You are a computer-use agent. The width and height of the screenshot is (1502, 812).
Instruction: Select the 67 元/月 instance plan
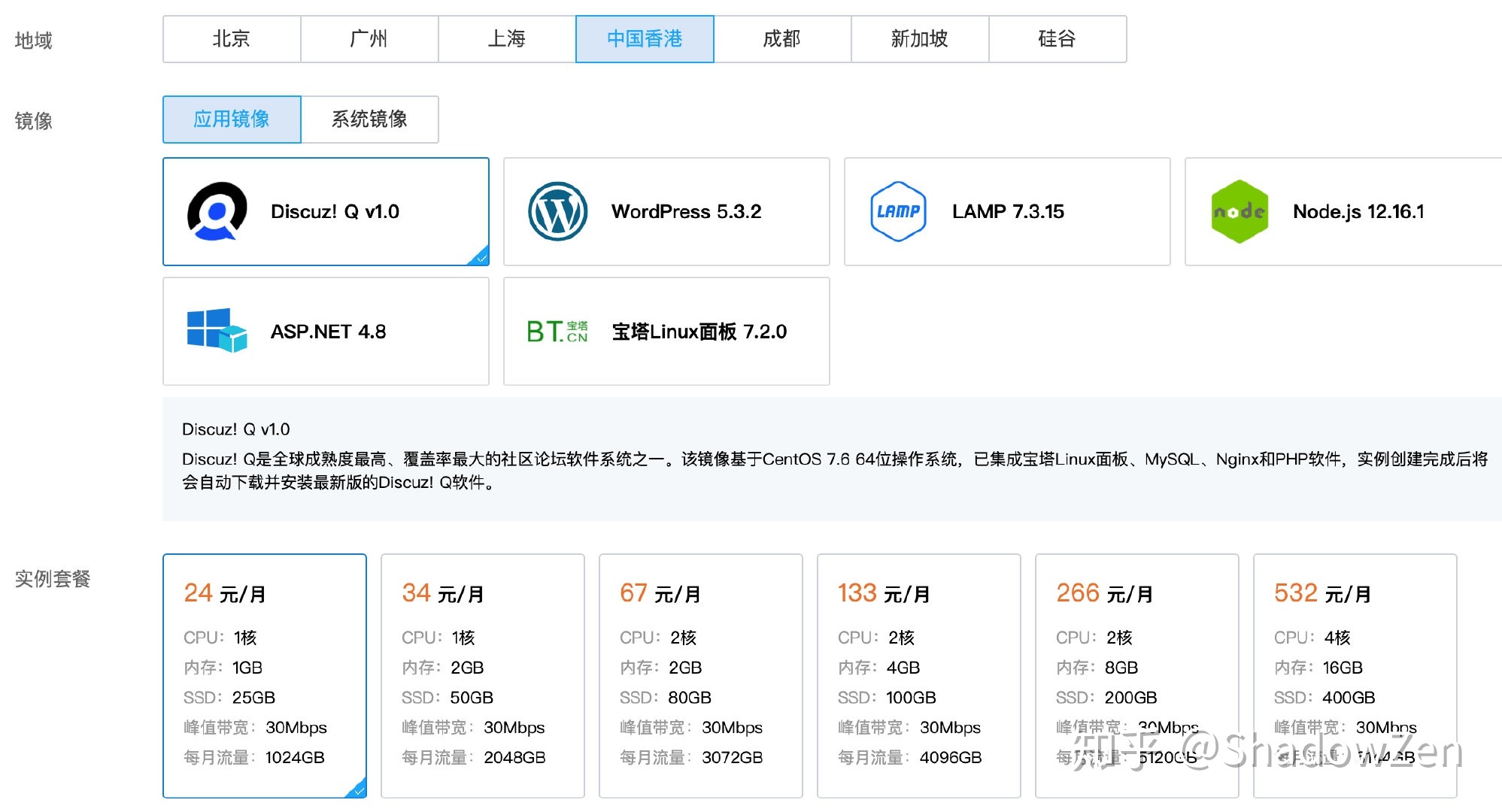tap(701, 676)
